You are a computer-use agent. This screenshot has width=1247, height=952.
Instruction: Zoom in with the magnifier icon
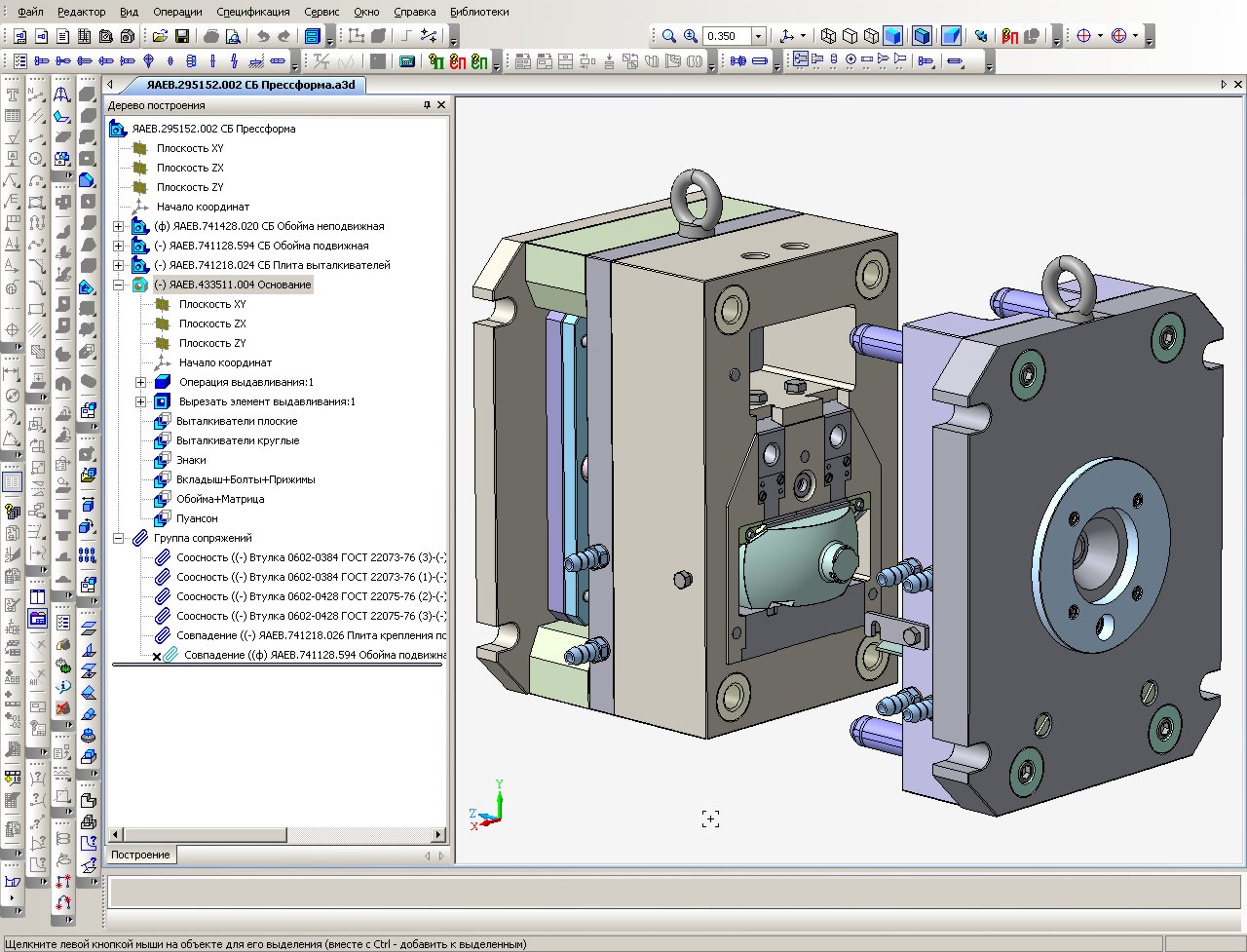(690, 35)
